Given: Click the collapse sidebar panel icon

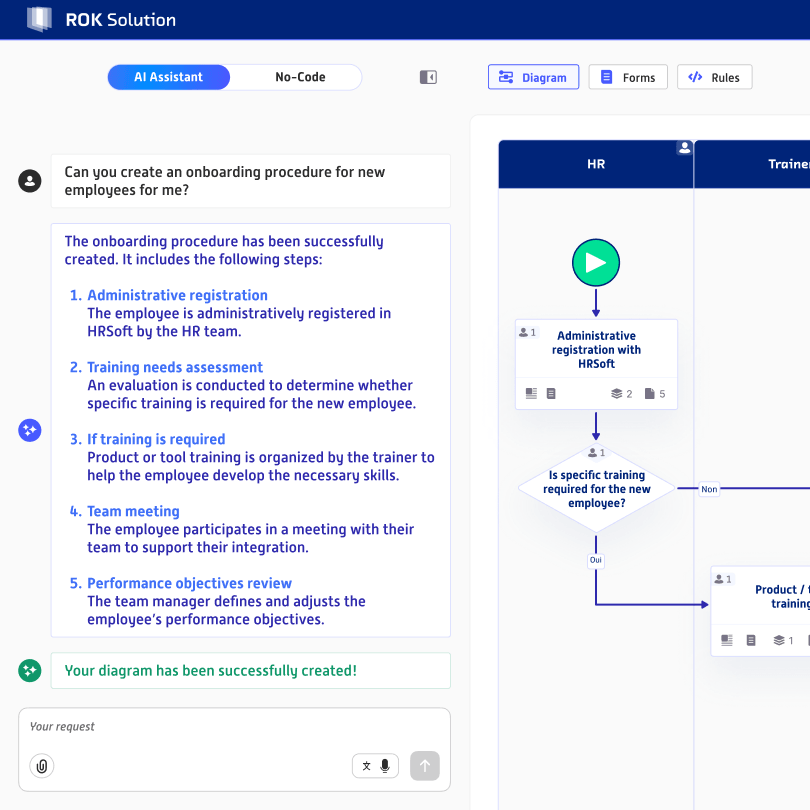Looking at the screenshot, I should [x=427, y=76].
